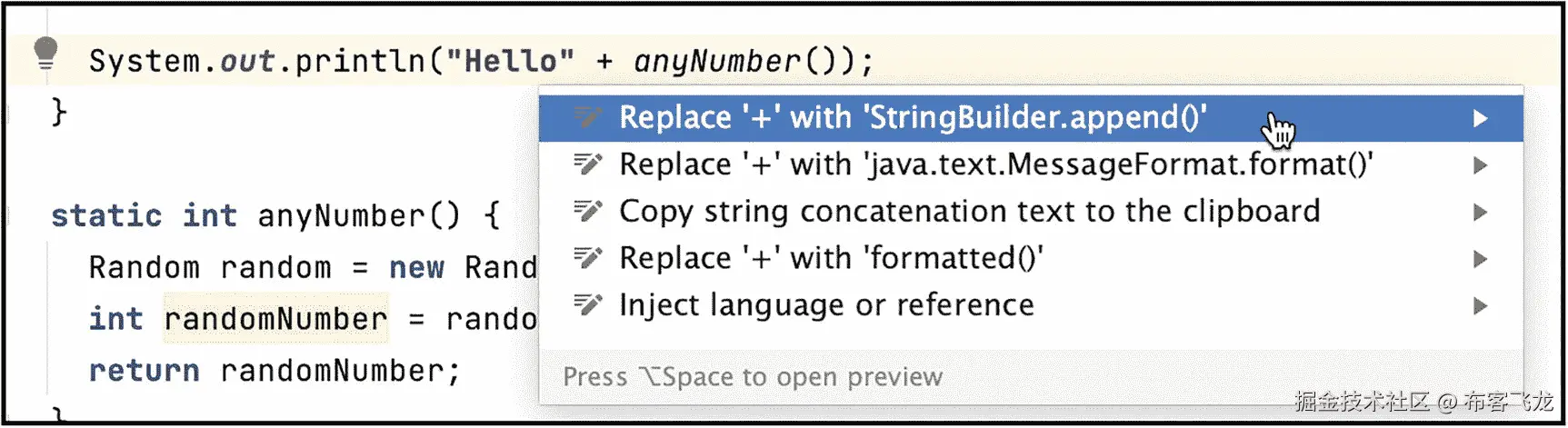Select Copy string concatenation text to clipboard
Viewport: 1568px width, 428px height.
(969, 212)
